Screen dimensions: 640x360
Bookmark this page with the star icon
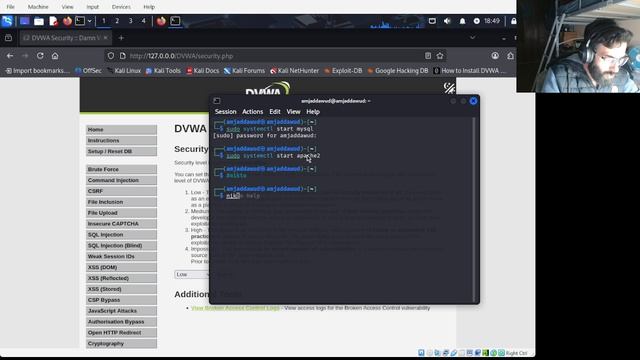pos(440,56)
